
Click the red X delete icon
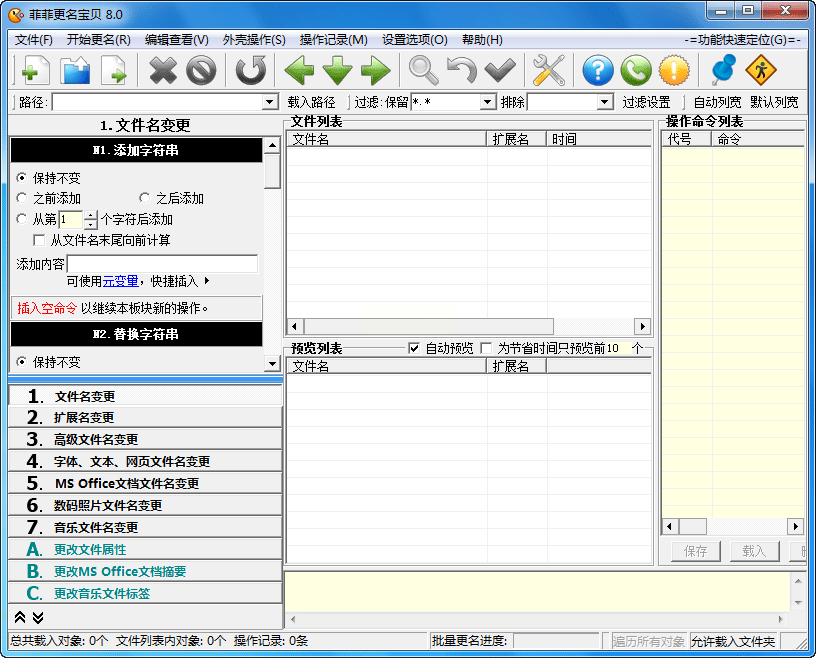pos(162,71)
